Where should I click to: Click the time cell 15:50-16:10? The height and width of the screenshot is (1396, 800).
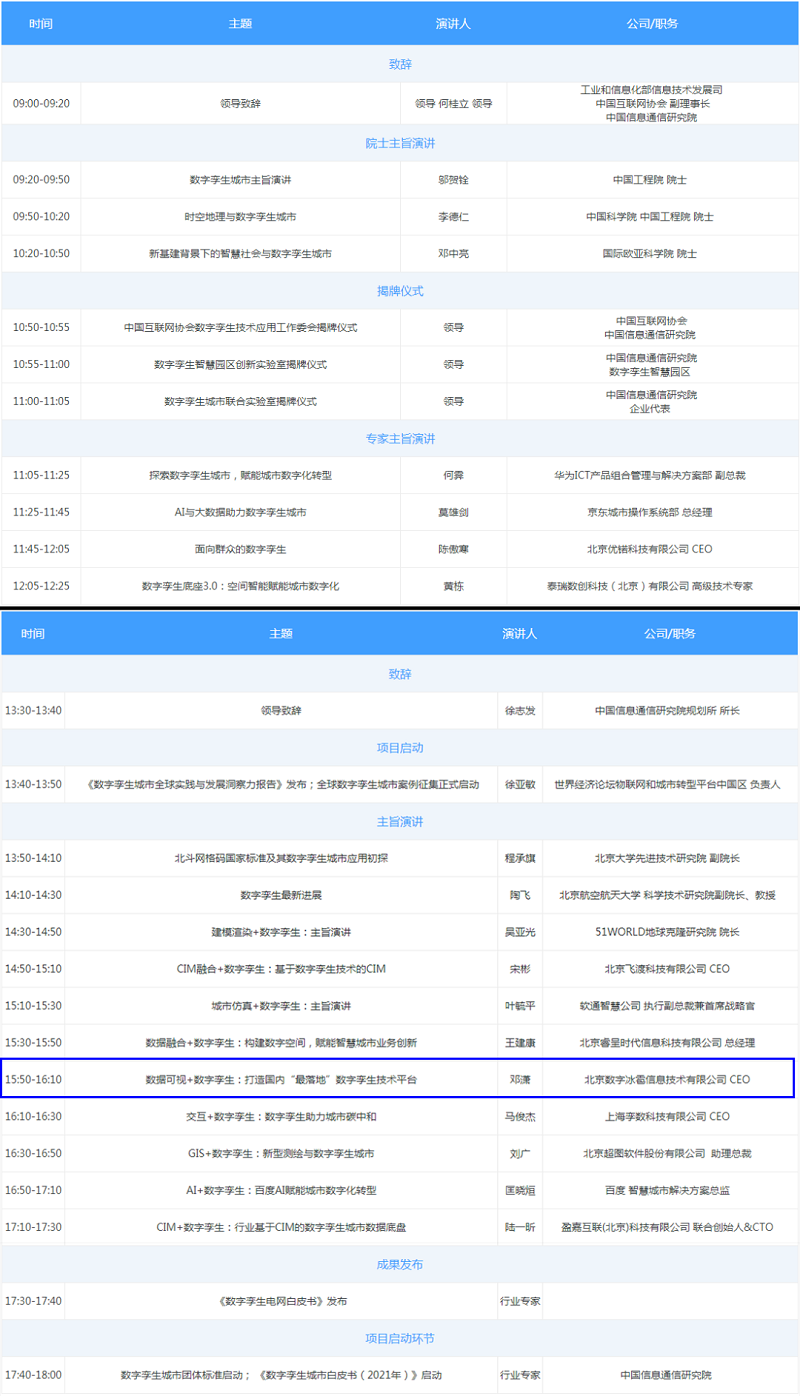pyautogui.click(x=33, y=1080)
